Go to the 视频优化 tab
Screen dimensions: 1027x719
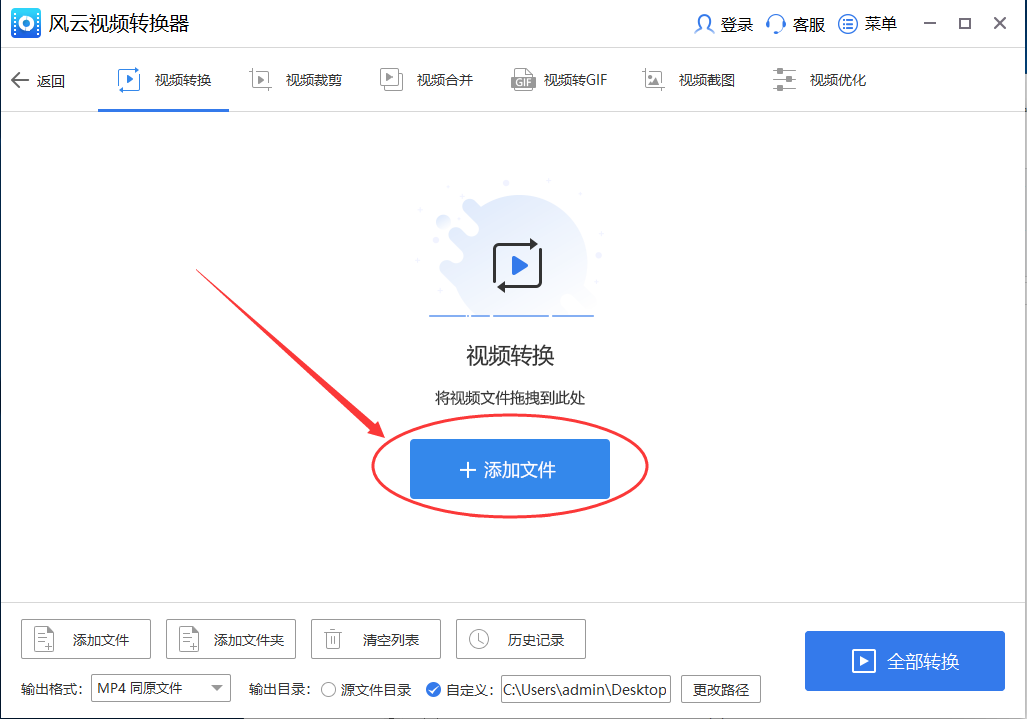click(x=819, y=80)
